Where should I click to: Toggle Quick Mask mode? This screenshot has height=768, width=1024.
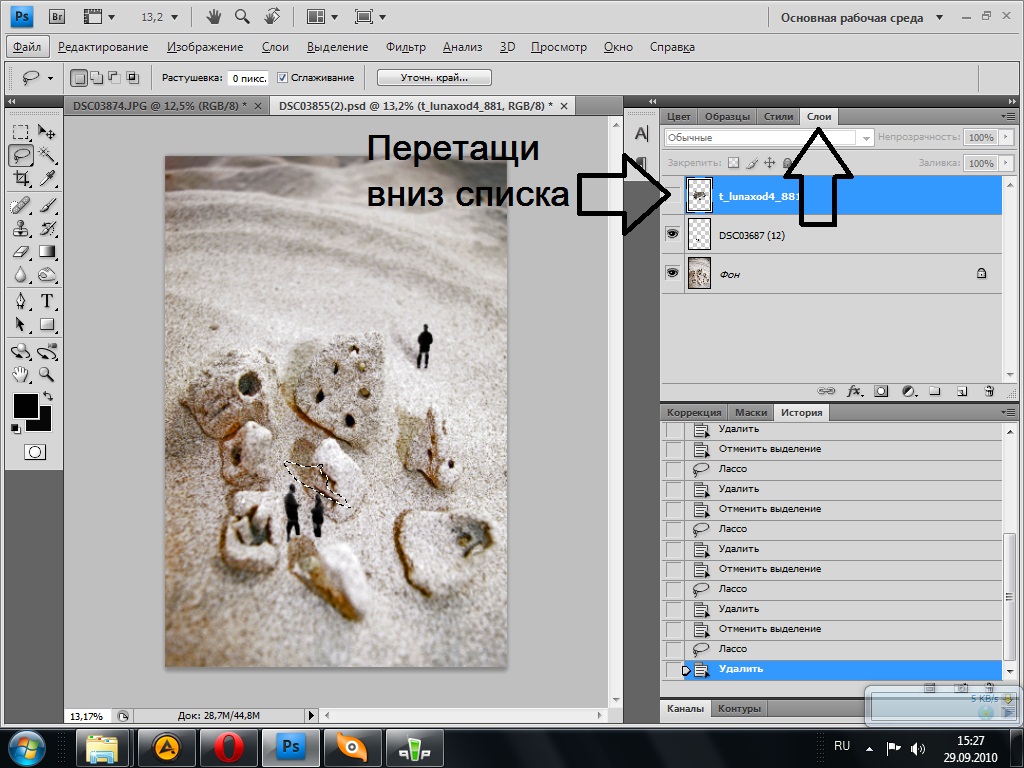click(x=35, y=452)
